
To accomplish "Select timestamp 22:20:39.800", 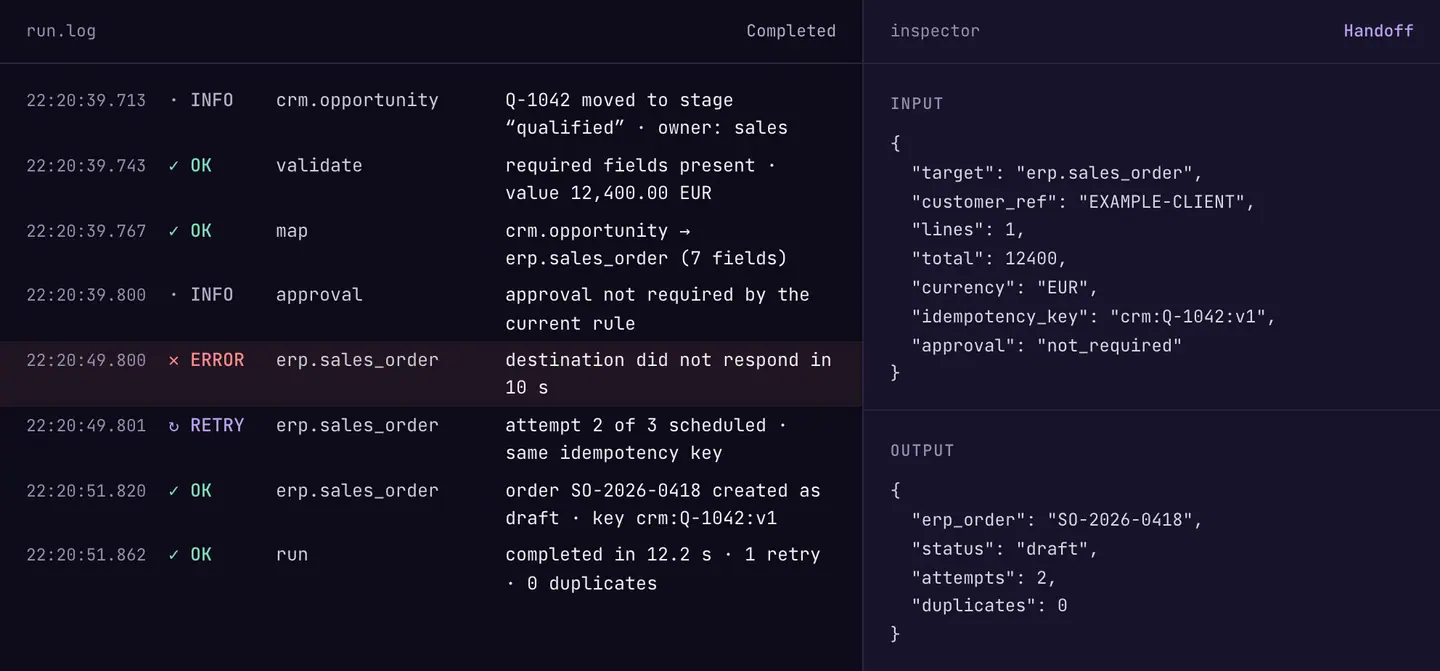I will [86, 295].
